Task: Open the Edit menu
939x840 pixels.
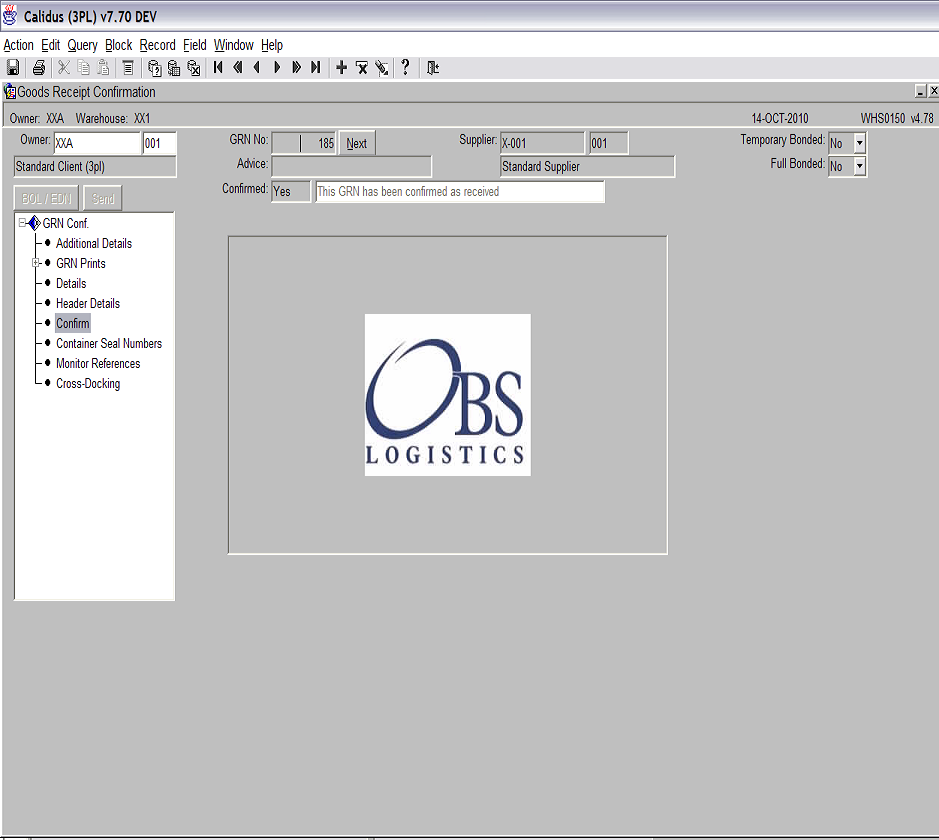Action: click(50, 45)
